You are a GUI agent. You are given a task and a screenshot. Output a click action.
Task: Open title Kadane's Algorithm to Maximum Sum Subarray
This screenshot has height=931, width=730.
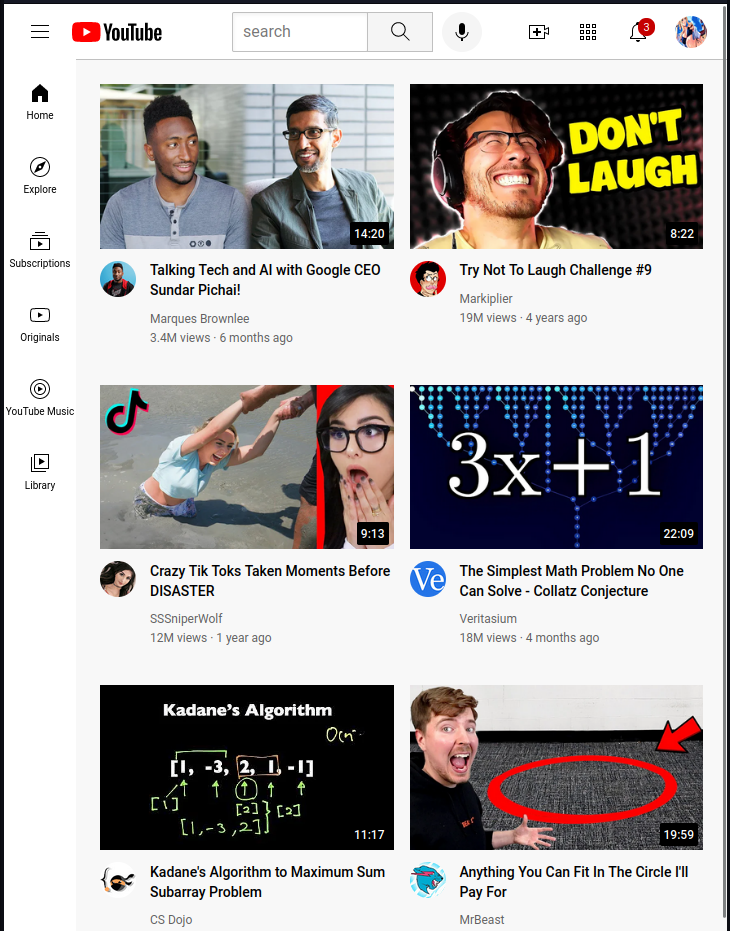click(267, 882)
